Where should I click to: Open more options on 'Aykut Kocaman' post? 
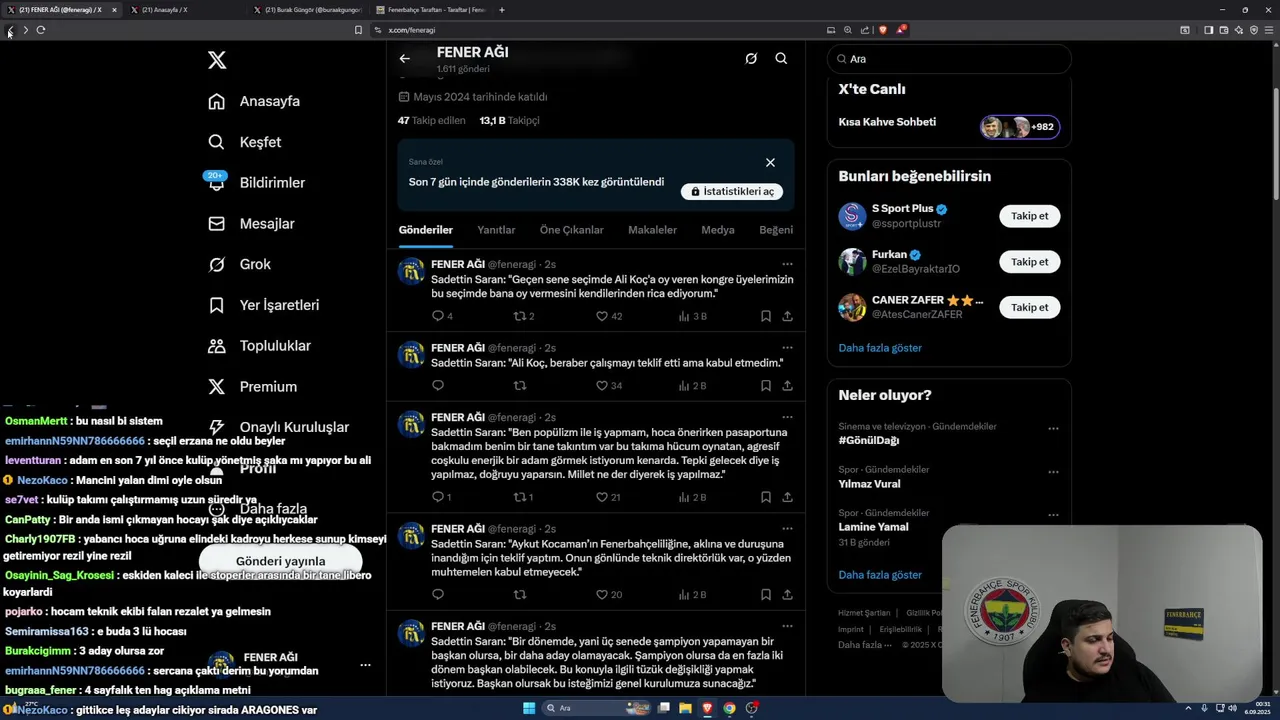787,529
